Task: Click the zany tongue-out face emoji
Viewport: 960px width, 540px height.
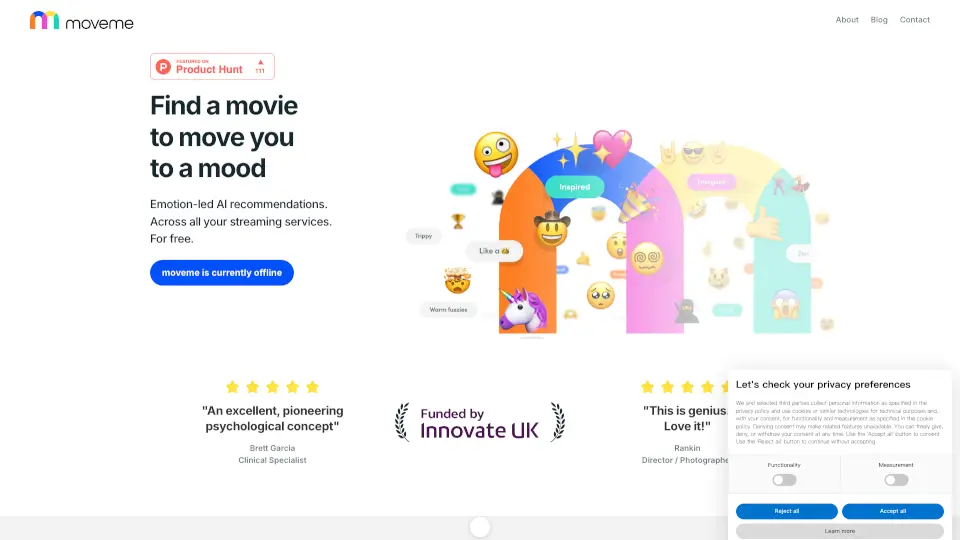Action: pos(496,154)
